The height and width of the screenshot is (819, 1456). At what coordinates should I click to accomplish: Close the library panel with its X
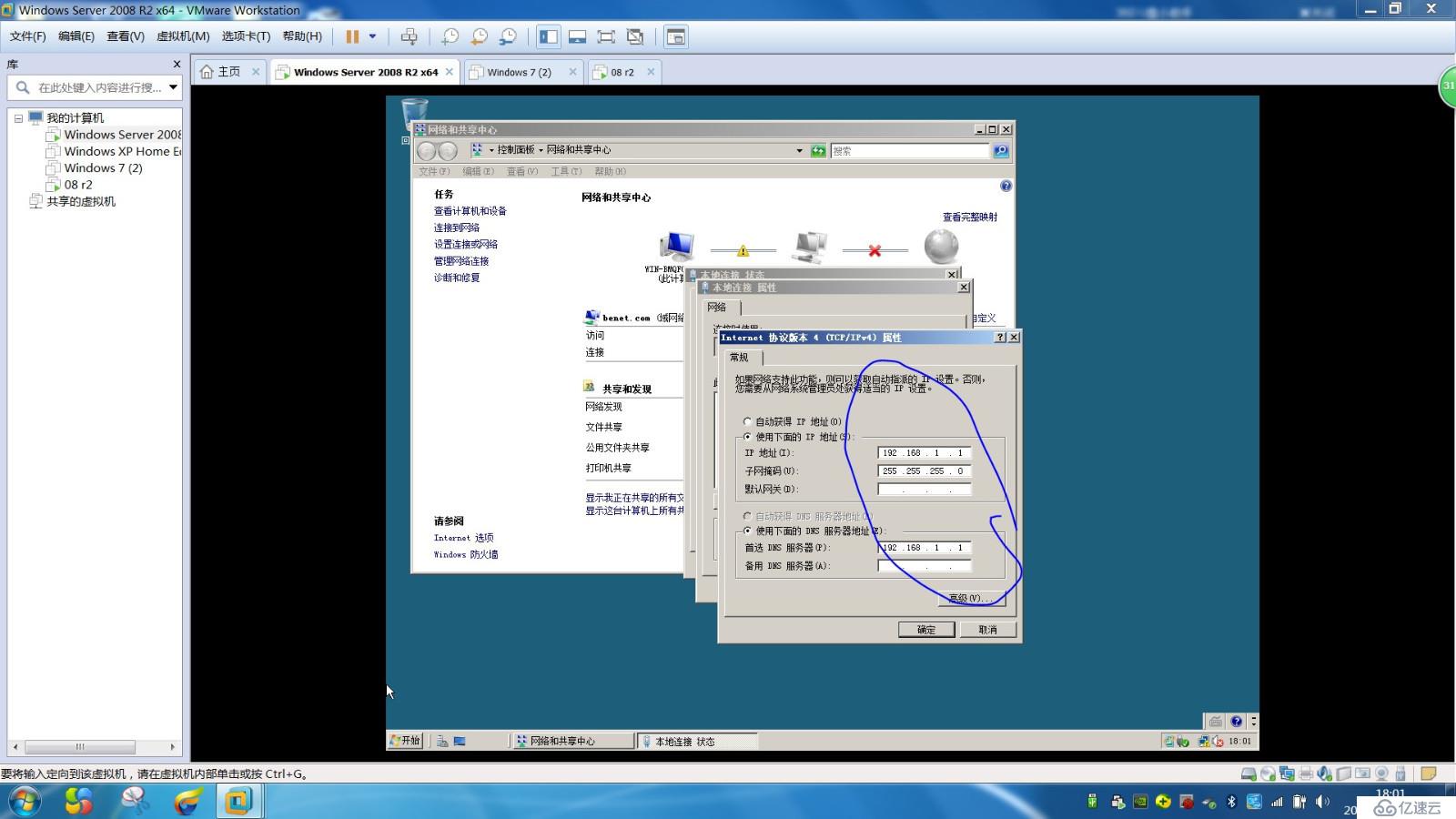tap(177, 64)
